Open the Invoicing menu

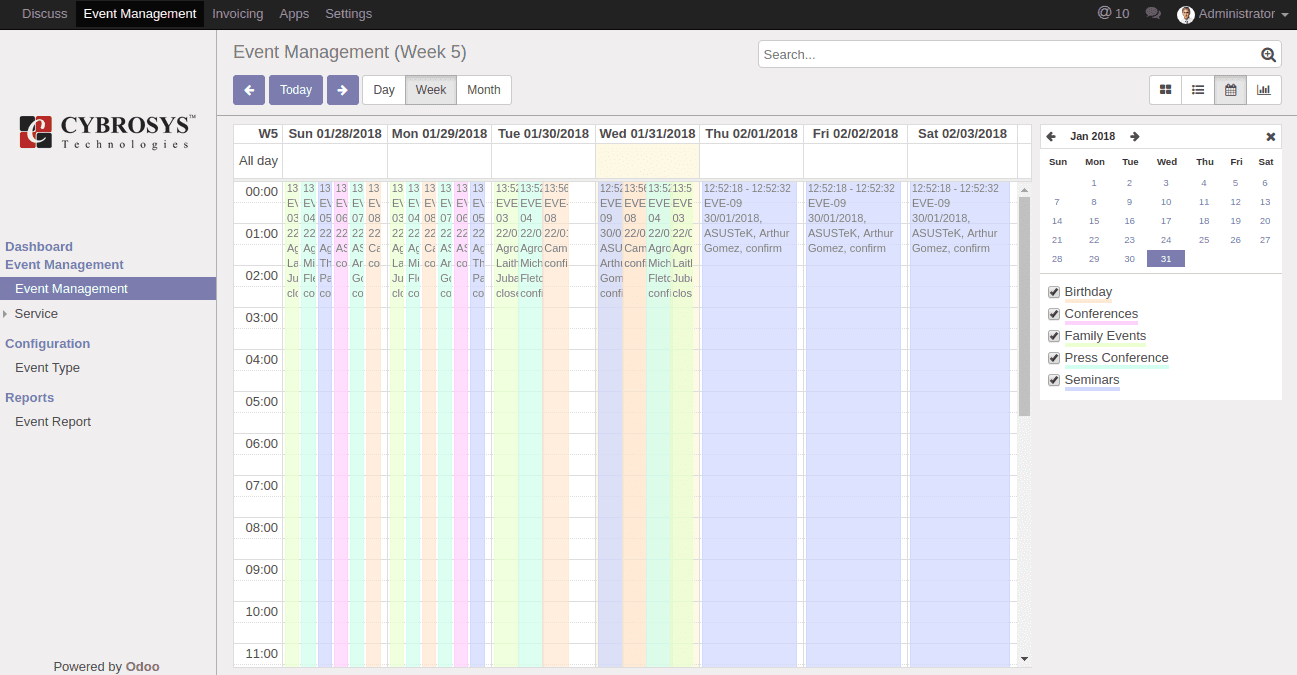(237, 13)
